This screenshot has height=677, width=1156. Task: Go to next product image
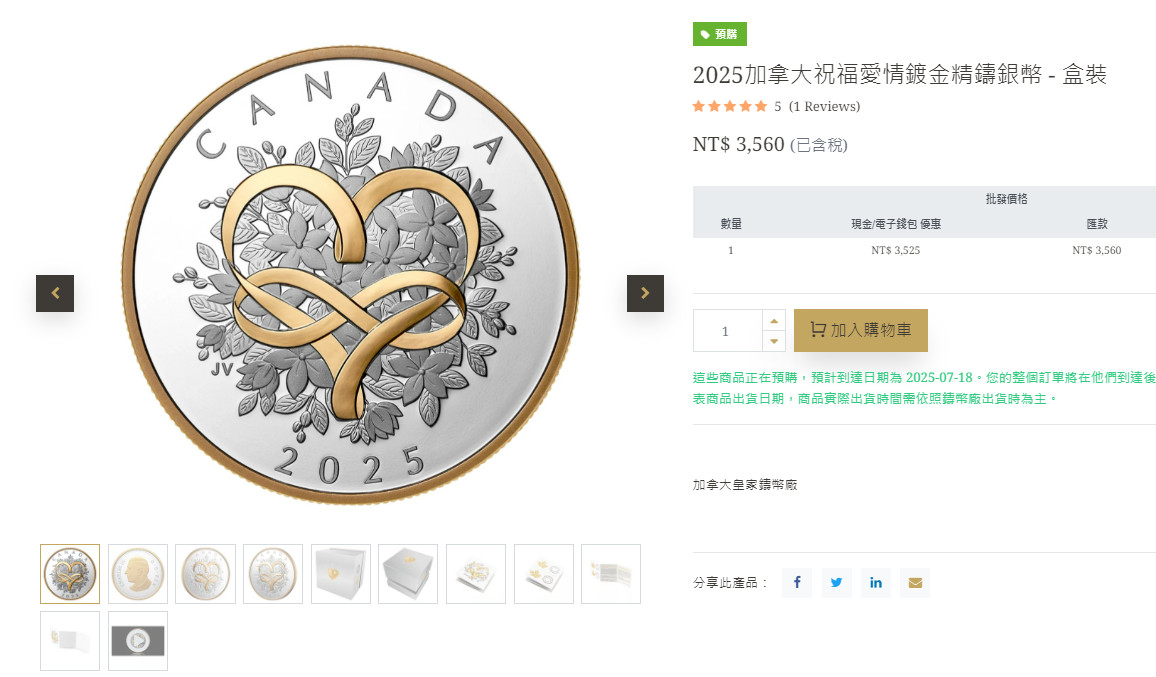point(645,293)
